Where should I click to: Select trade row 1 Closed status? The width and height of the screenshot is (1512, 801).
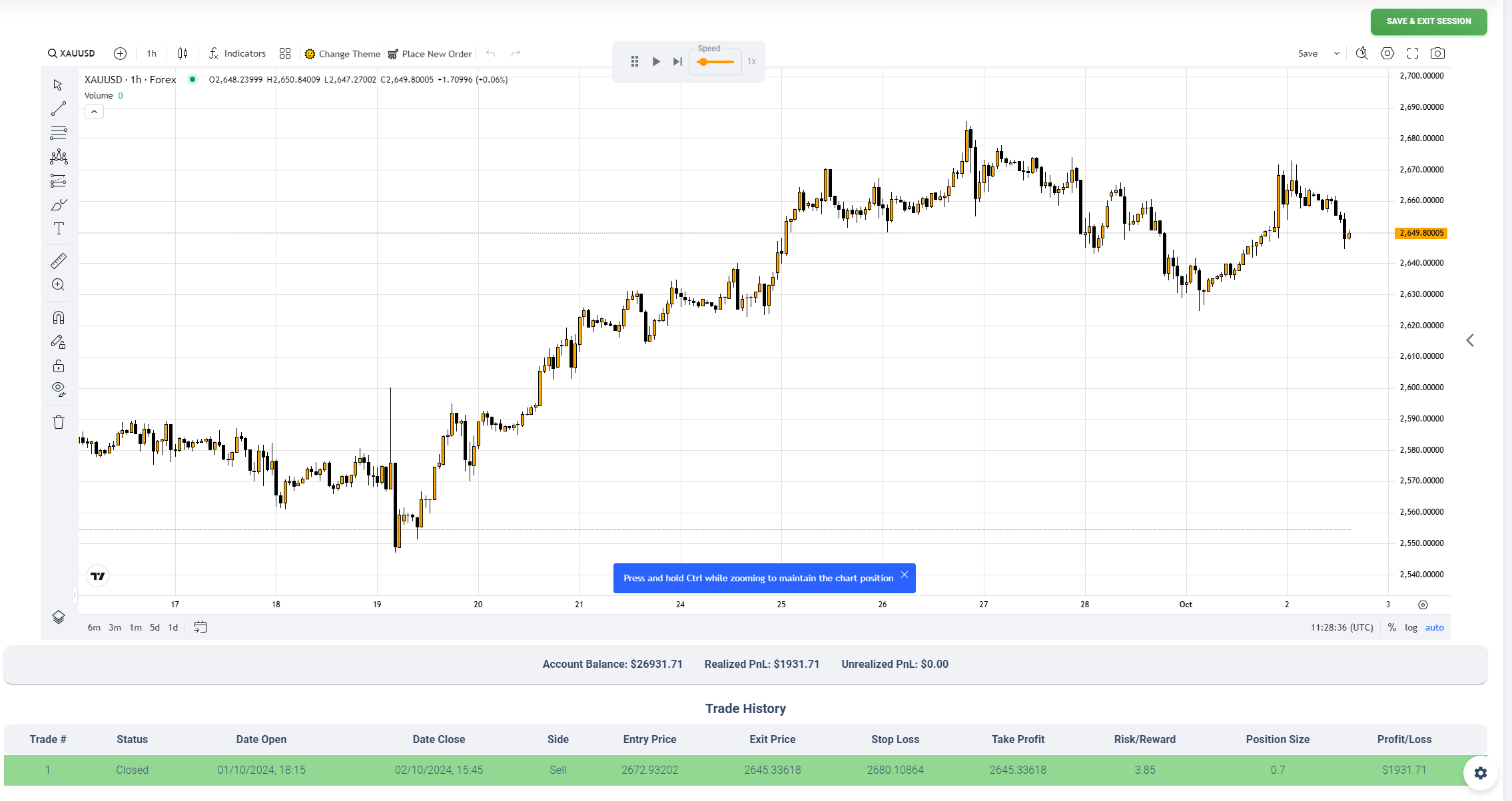[132, 770]
